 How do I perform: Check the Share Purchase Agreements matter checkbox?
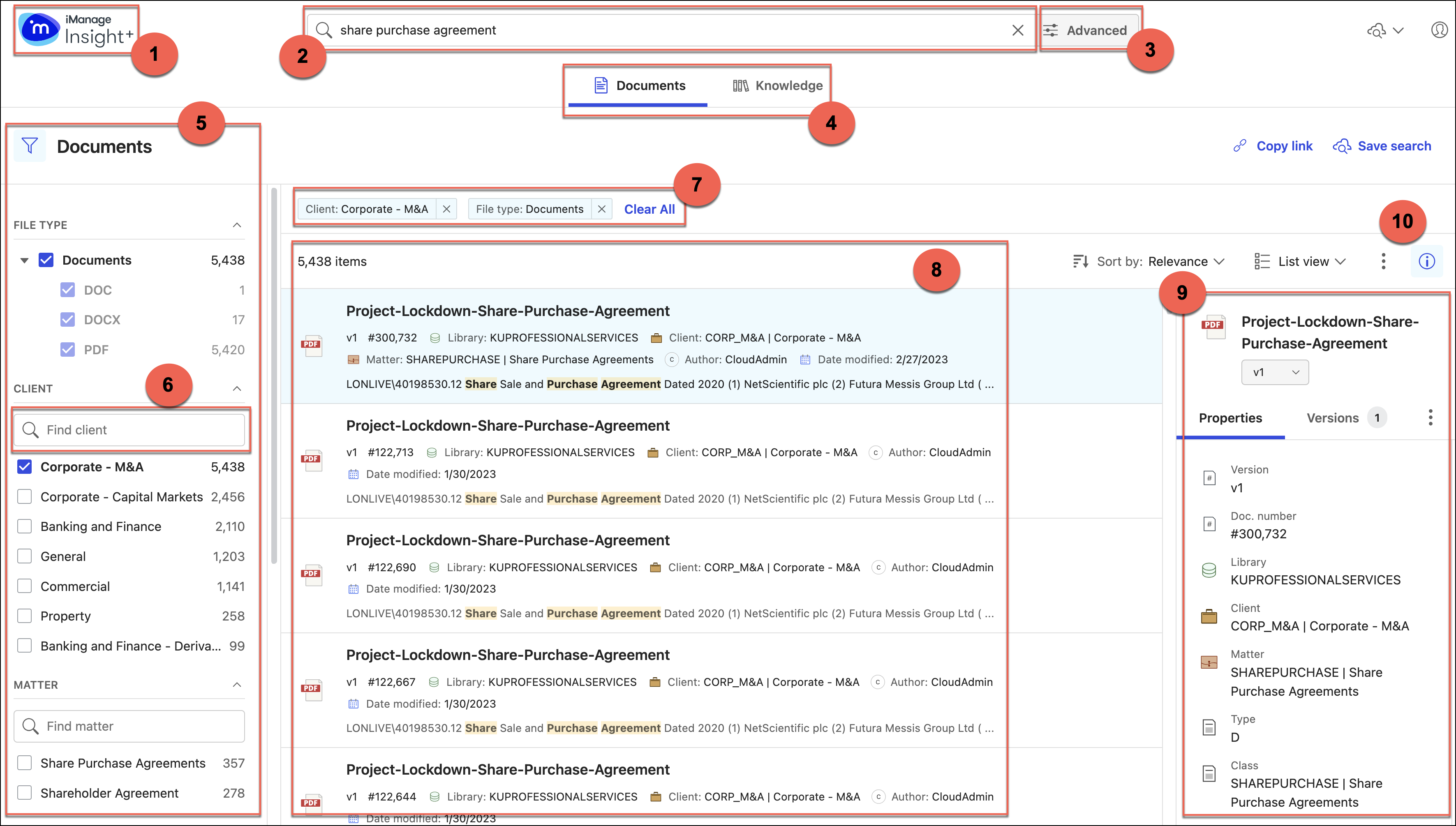pyautogui.click(x=24, y=763)
